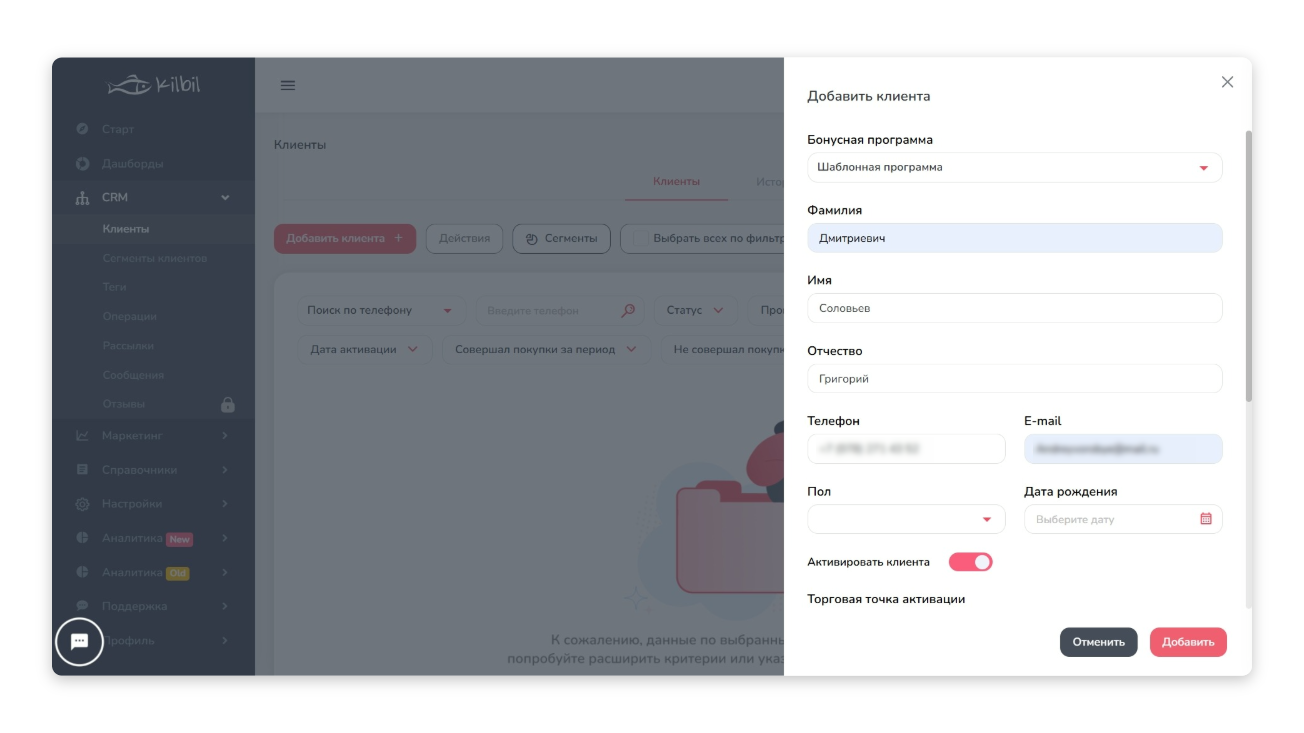Click the magnifier icon in phone search
1304x733 pixels.
[628, 310]
